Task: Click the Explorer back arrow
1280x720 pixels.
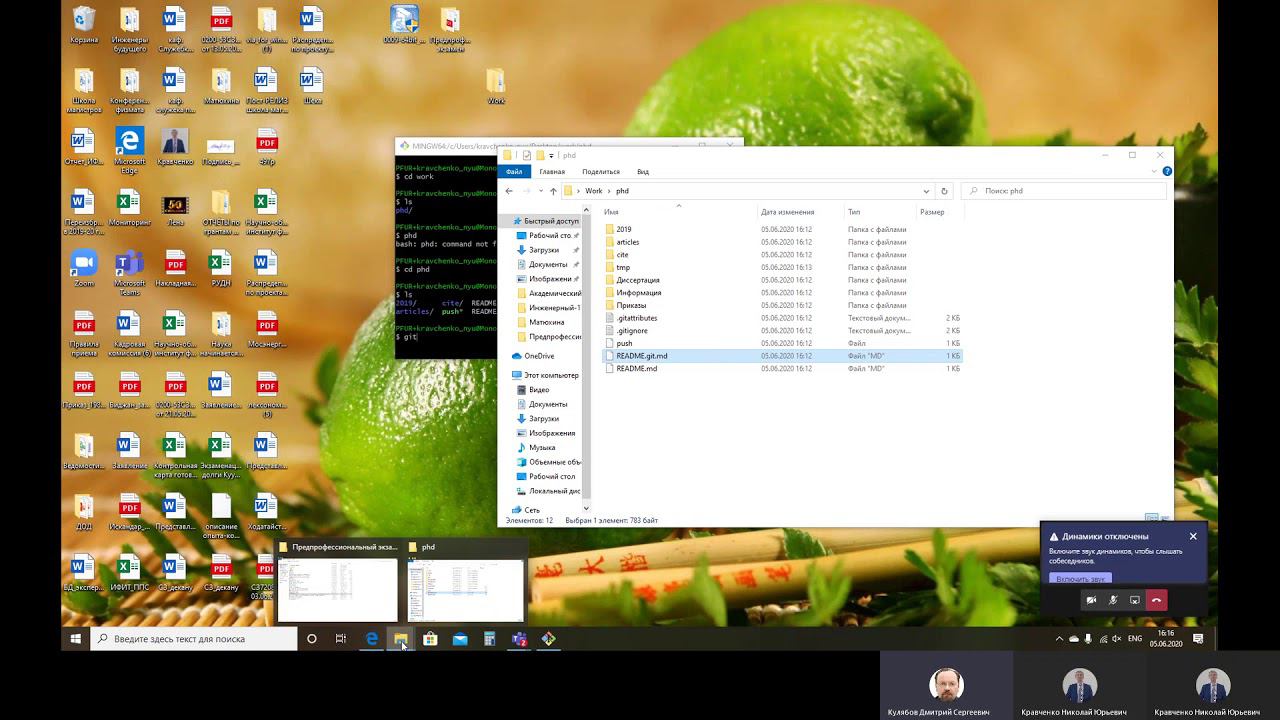Action: [509, 191]
